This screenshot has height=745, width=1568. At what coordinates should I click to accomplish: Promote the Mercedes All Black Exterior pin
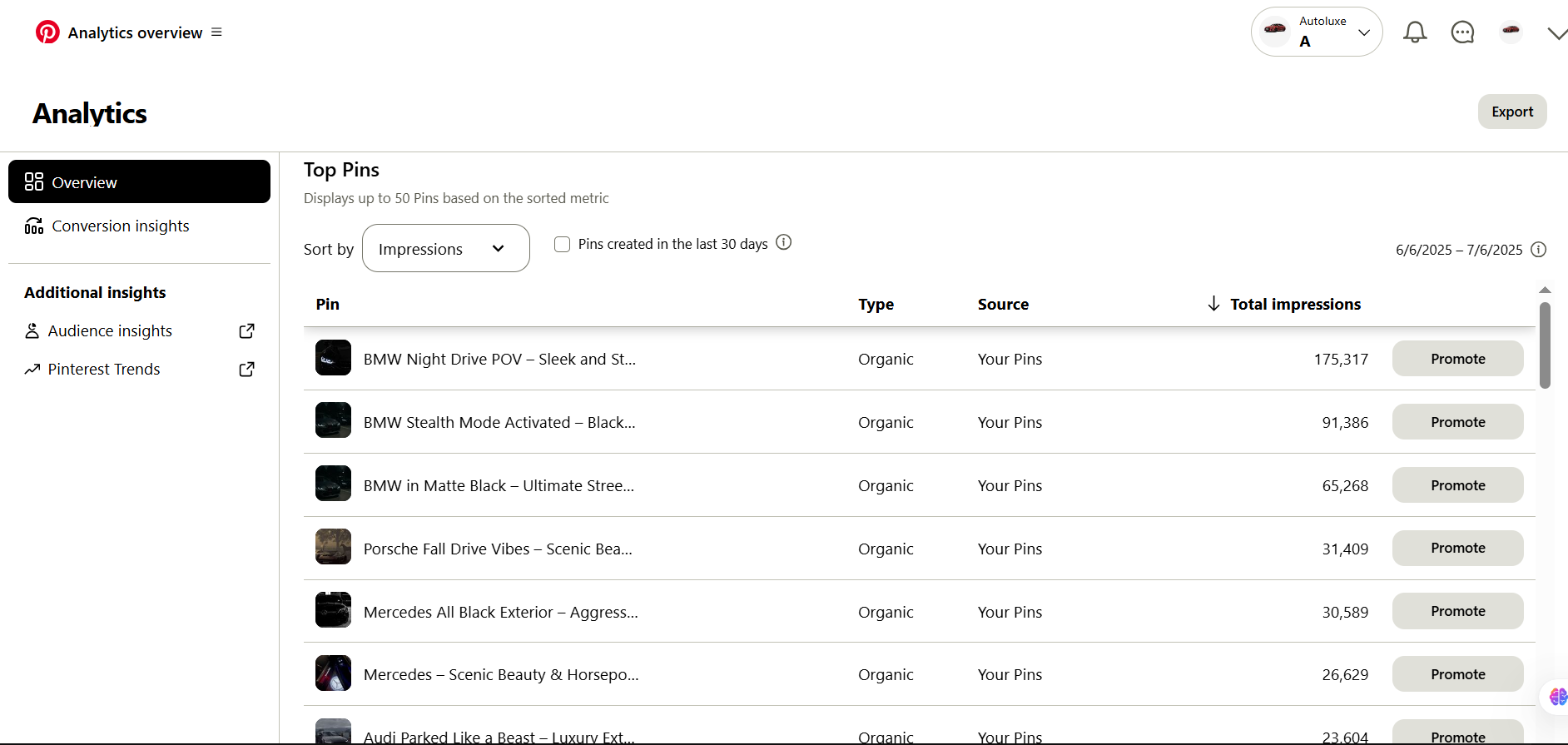(1458, 611)
